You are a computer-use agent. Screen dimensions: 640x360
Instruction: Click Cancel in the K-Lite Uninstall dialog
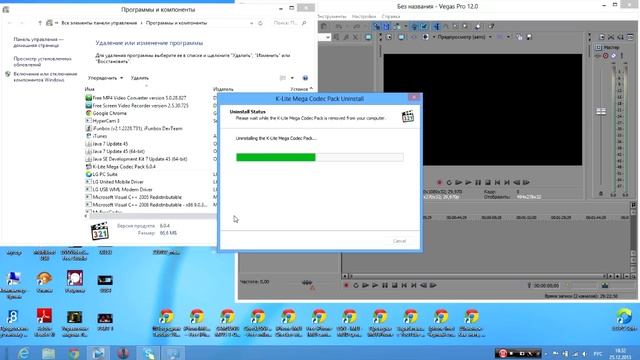(x=399, y=241)
